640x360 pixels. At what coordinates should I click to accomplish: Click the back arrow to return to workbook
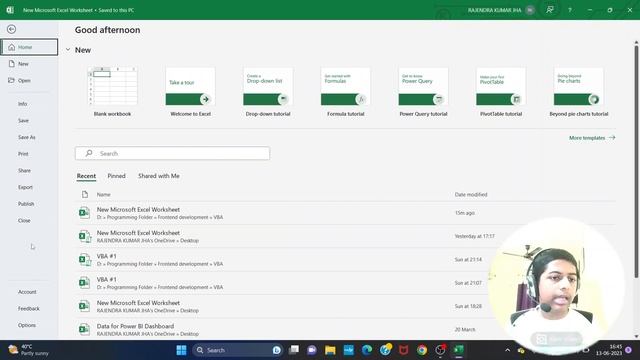(11, 29)
